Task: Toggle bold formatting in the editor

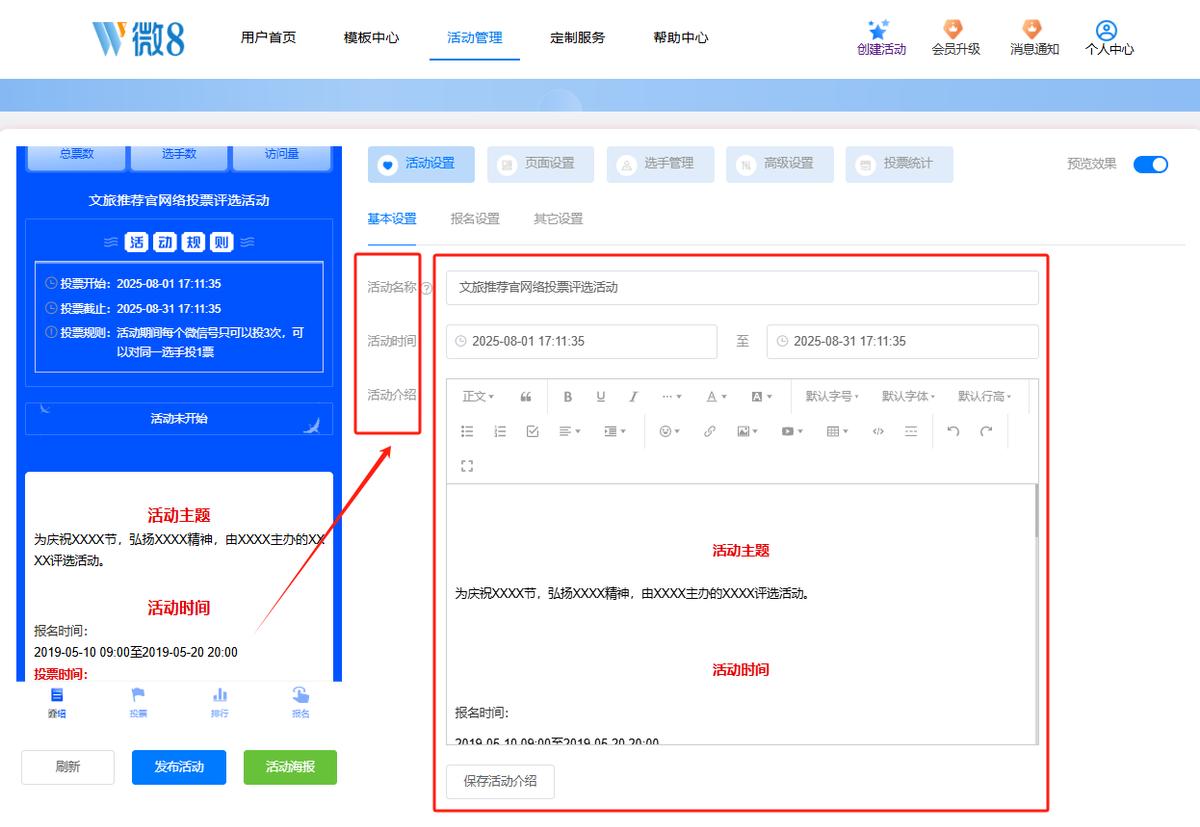Action: click(568, 397)
